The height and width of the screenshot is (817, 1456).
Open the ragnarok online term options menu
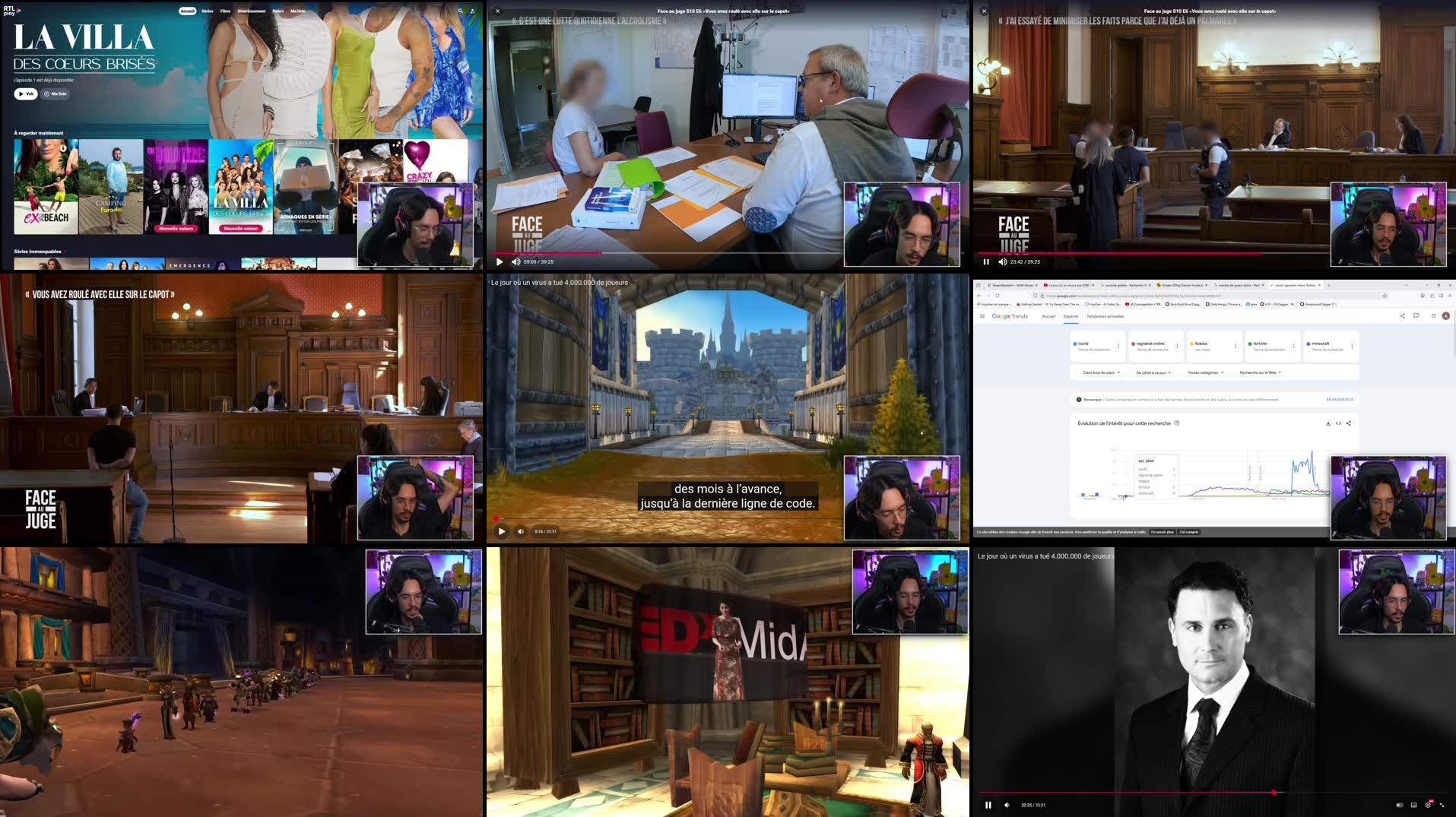pos(1177,346)
